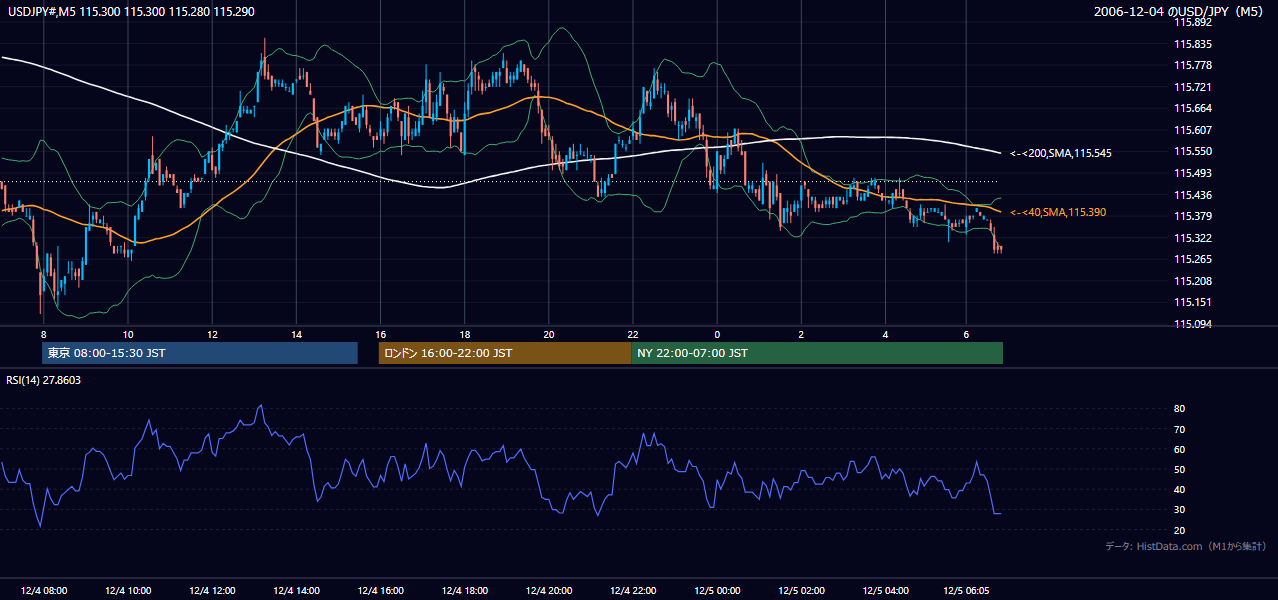The width and height of the screenshot is (1278, 600).
Task: Click hour label 14 under the price chart
Action: (x=296, y=334)
